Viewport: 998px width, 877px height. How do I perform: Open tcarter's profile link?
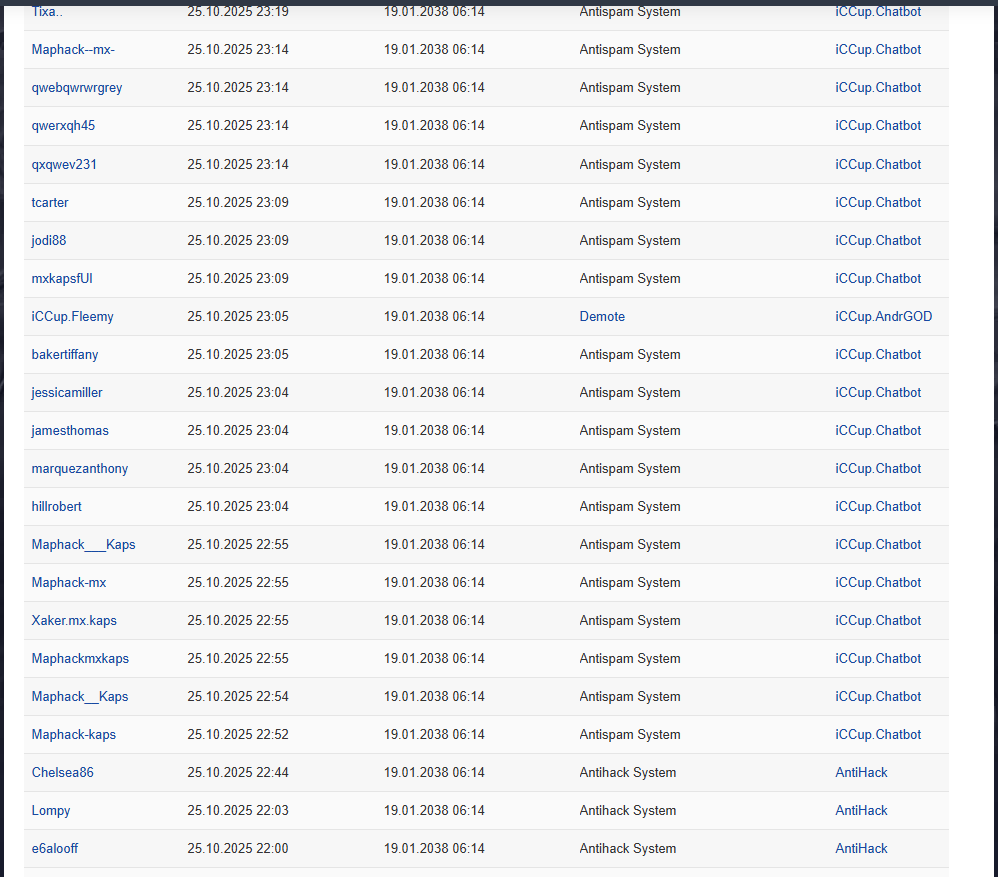tap(50, 202)
